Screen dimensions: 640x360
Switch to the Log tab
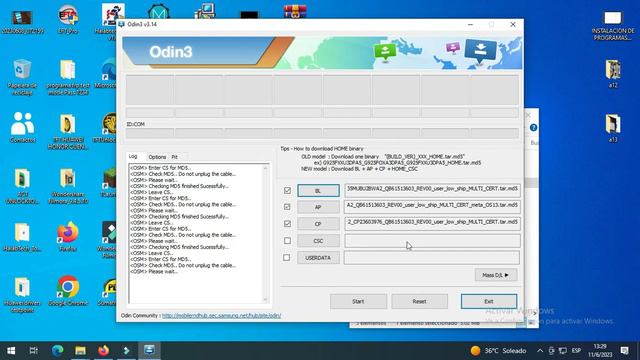point(133,156)
